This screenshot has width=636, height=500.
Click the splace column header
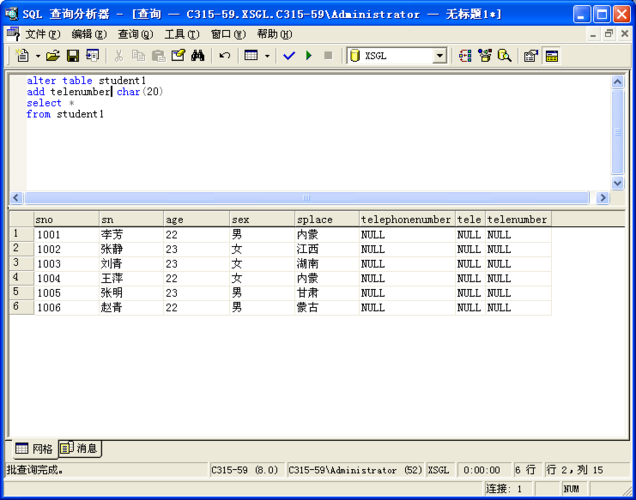[327, 219]
